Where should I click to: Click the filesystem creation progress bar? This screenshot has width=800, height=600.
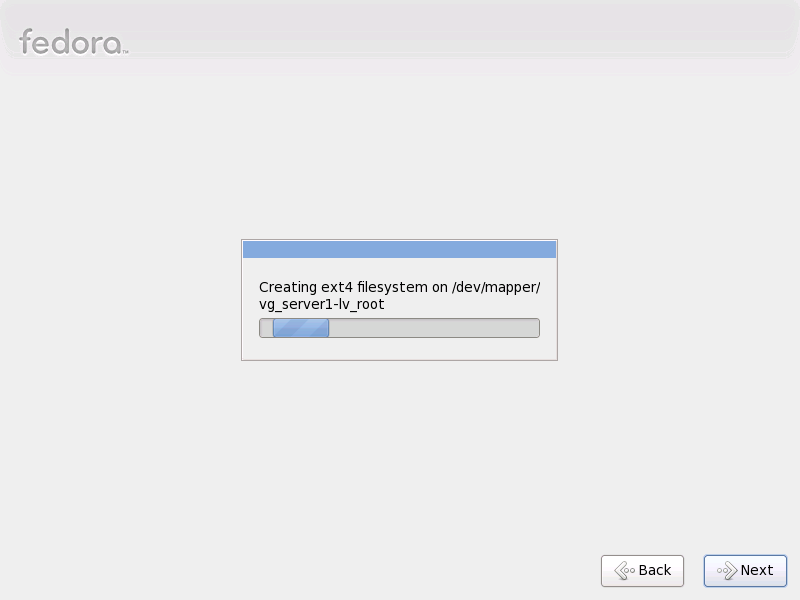click(399, 328)
